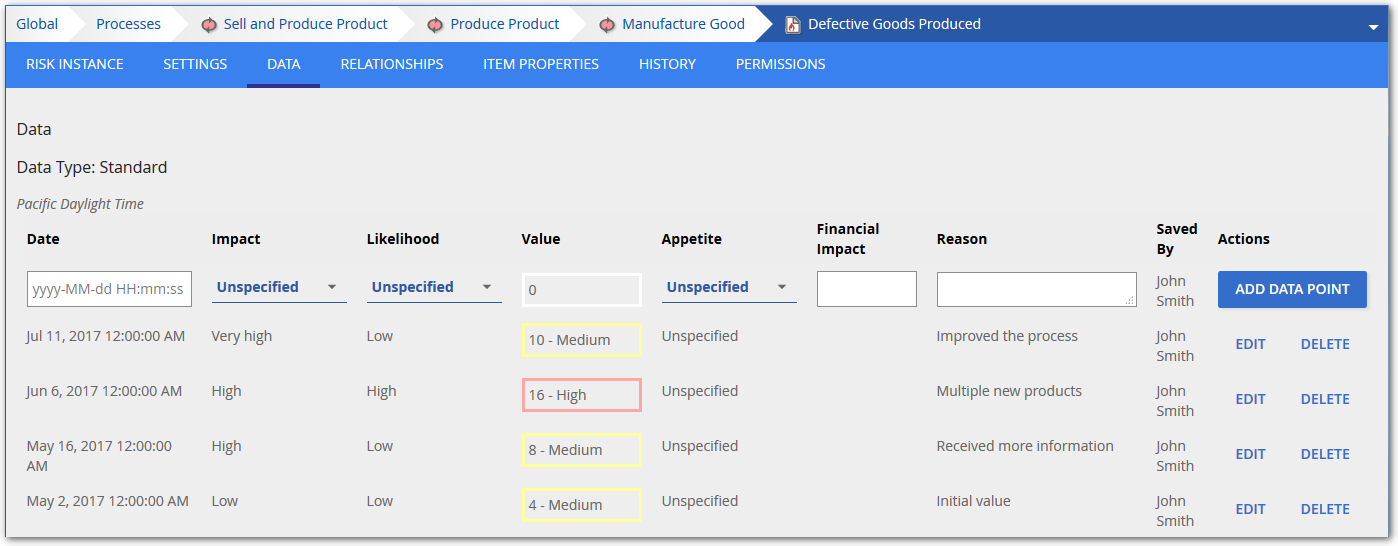
Task: Click the Sell and Produce Product process icon
Action: 209,24
